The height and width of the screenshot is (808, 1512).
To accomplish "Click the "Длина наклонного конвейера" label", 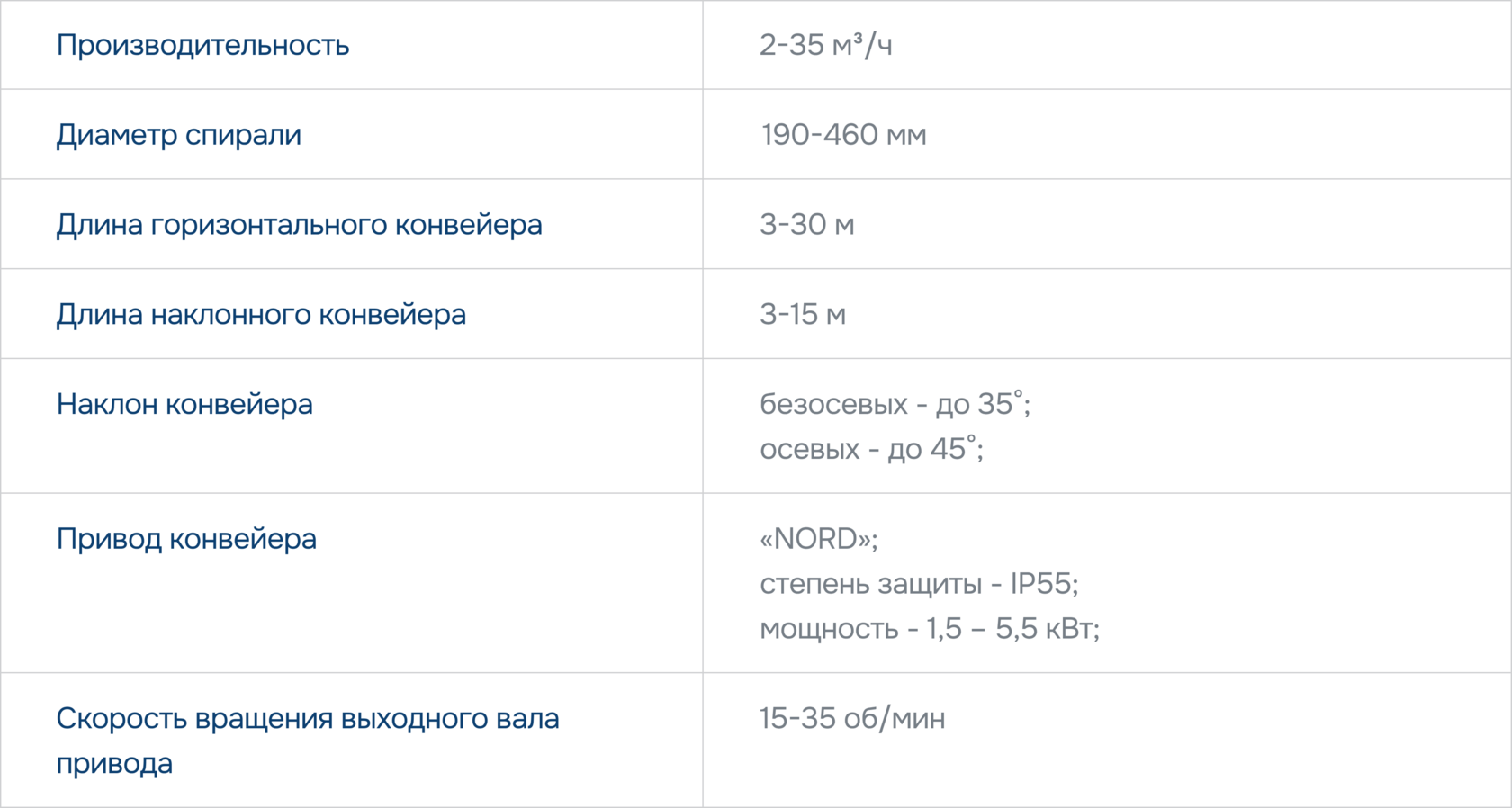I will pos(261,315).
